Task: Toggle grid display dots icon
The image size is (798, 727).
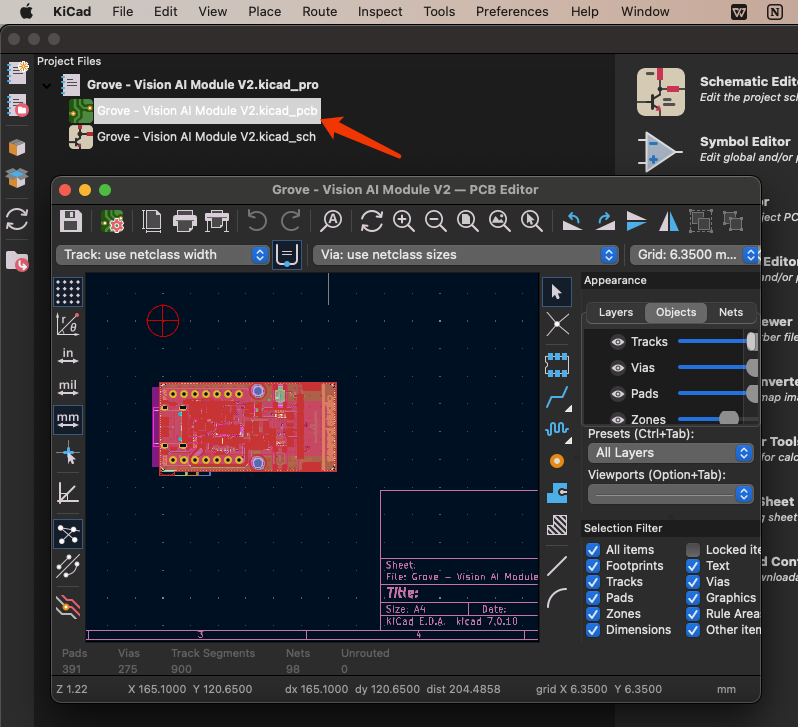Action: tap(68, 292)
